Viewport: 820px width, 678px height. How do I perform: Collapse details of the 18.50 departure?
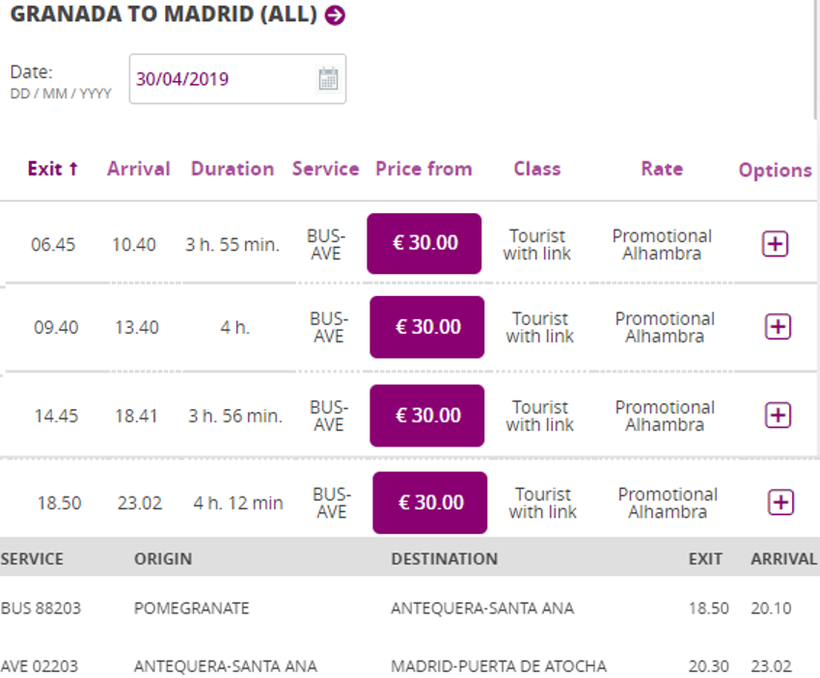(780, 502)
